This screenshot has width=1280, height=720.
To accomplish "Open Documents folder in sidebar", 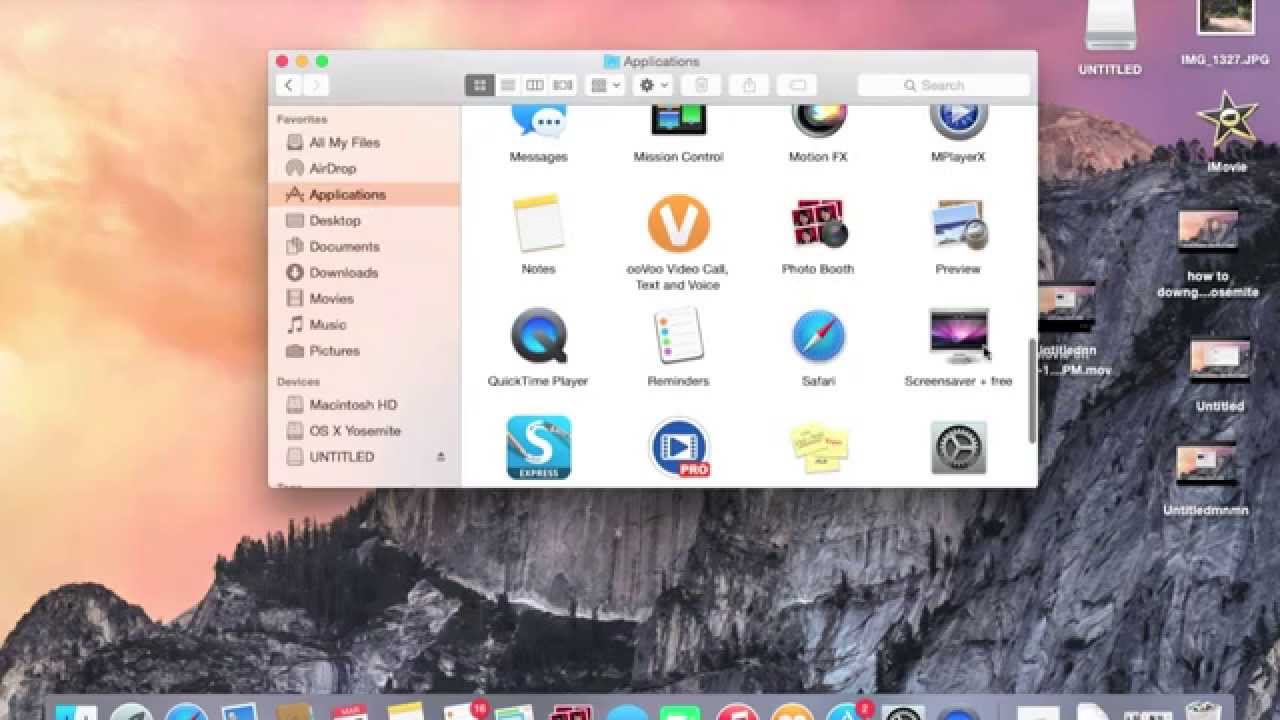I will click(364, 247).
